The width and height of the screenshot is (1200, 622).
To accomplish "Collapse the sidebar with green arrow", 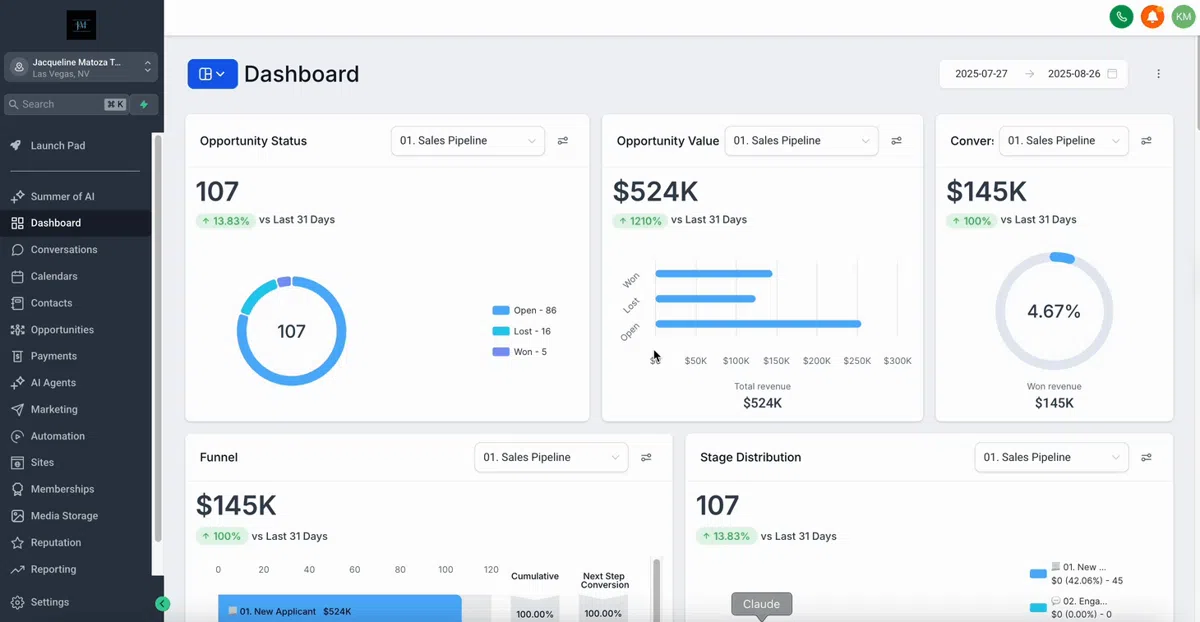I will [x=163, y=603].
